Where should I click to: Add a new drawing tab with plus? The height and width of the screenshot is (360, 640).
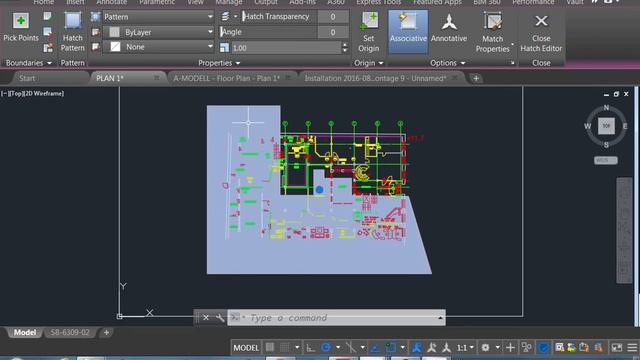tap(476, 78)
